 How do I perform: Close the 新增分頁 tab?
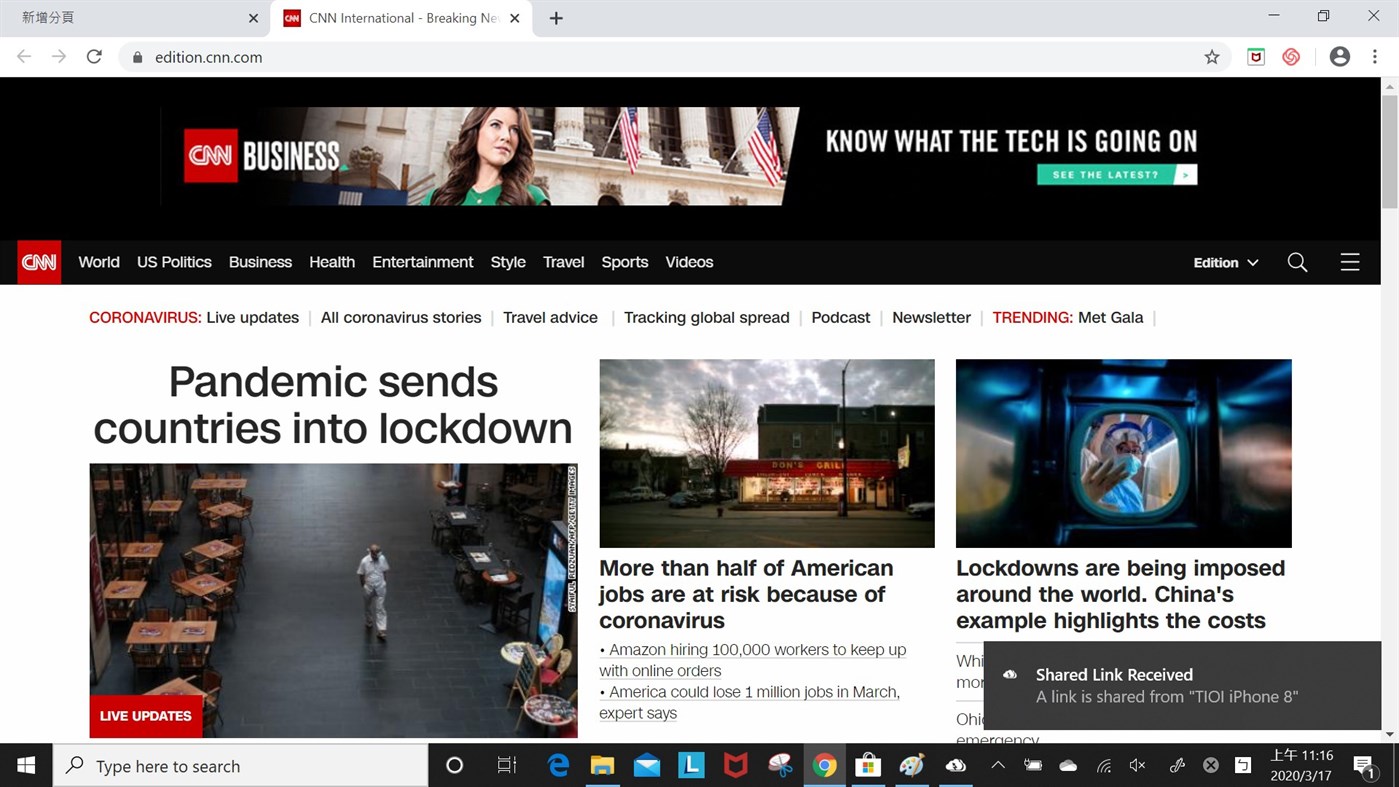tap(253, 18)
